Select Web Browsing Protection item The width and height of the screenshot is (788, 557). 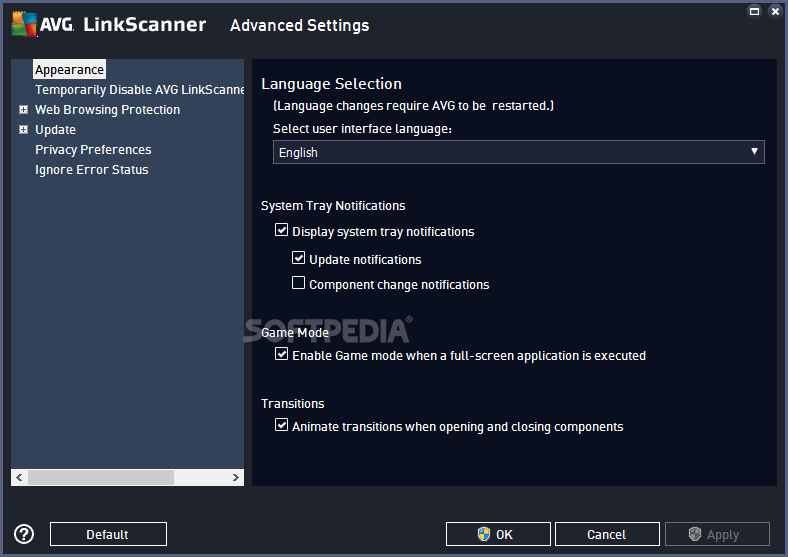click(108, 110)
